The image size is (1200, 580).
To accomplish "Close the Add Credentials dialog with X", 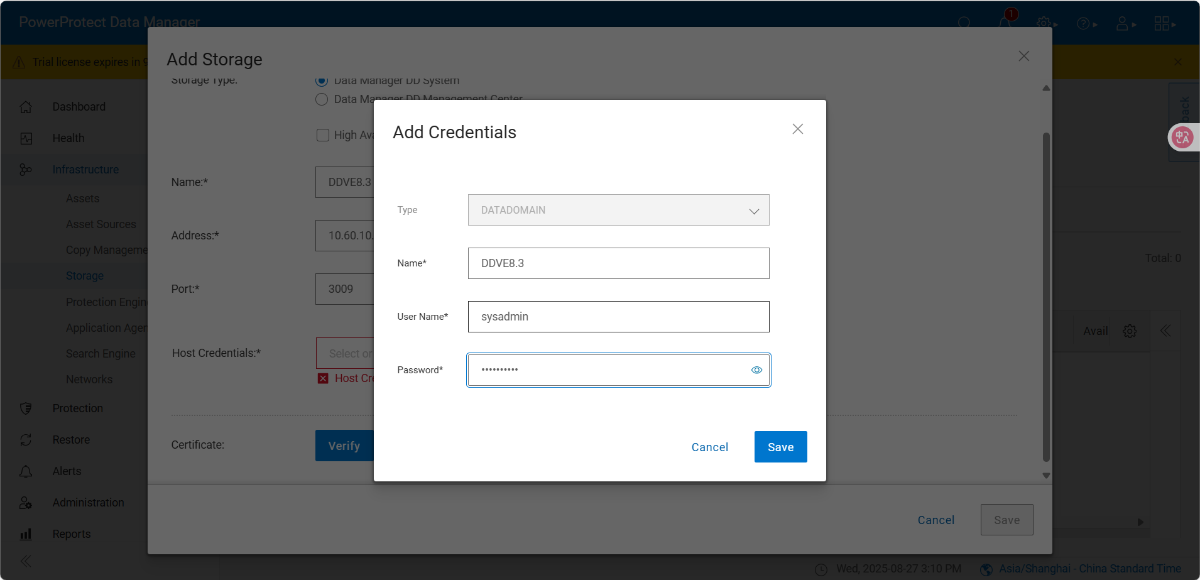I will 798,129.
